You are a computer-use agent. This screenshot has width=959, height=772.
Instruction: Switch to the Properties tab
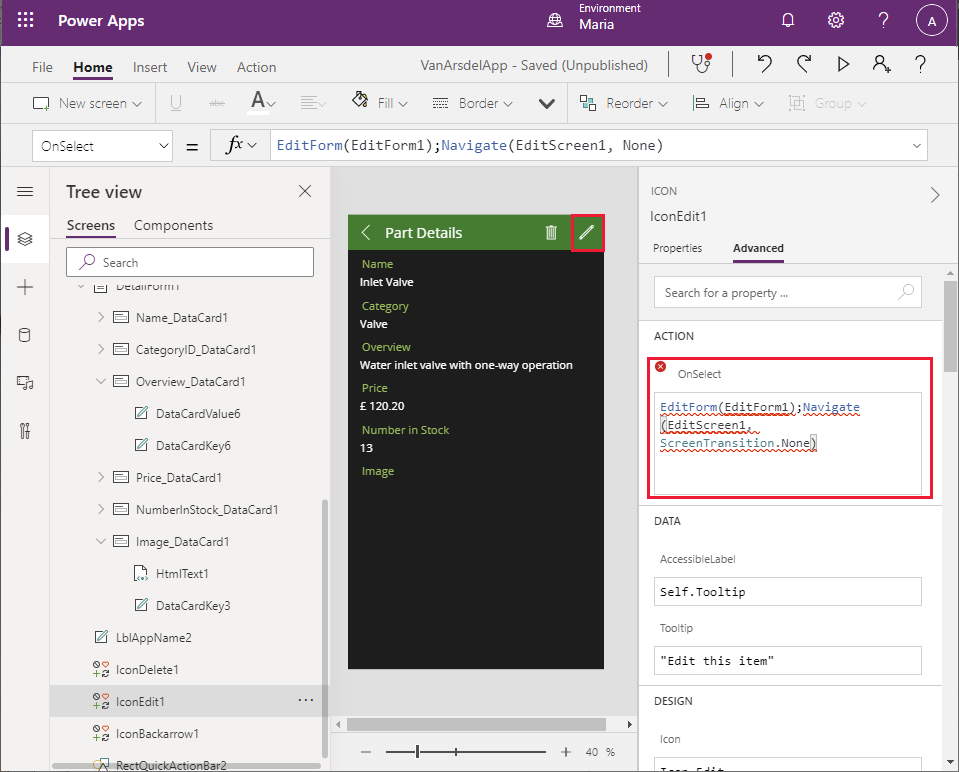point(677,248)
